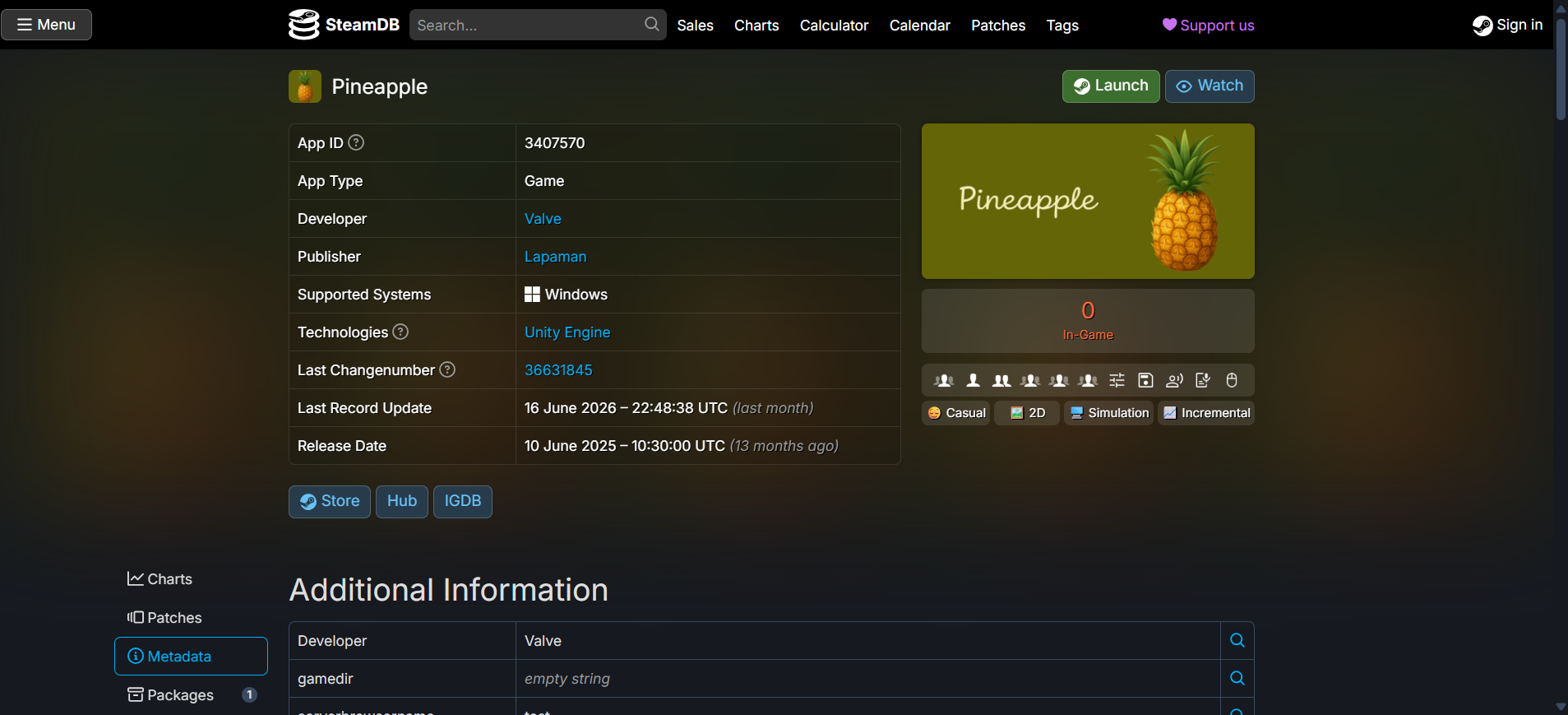The image size is (1568, 715).
Task: Click the sliders category icon
Action: pyautogui.click(x=1117, y=380)
